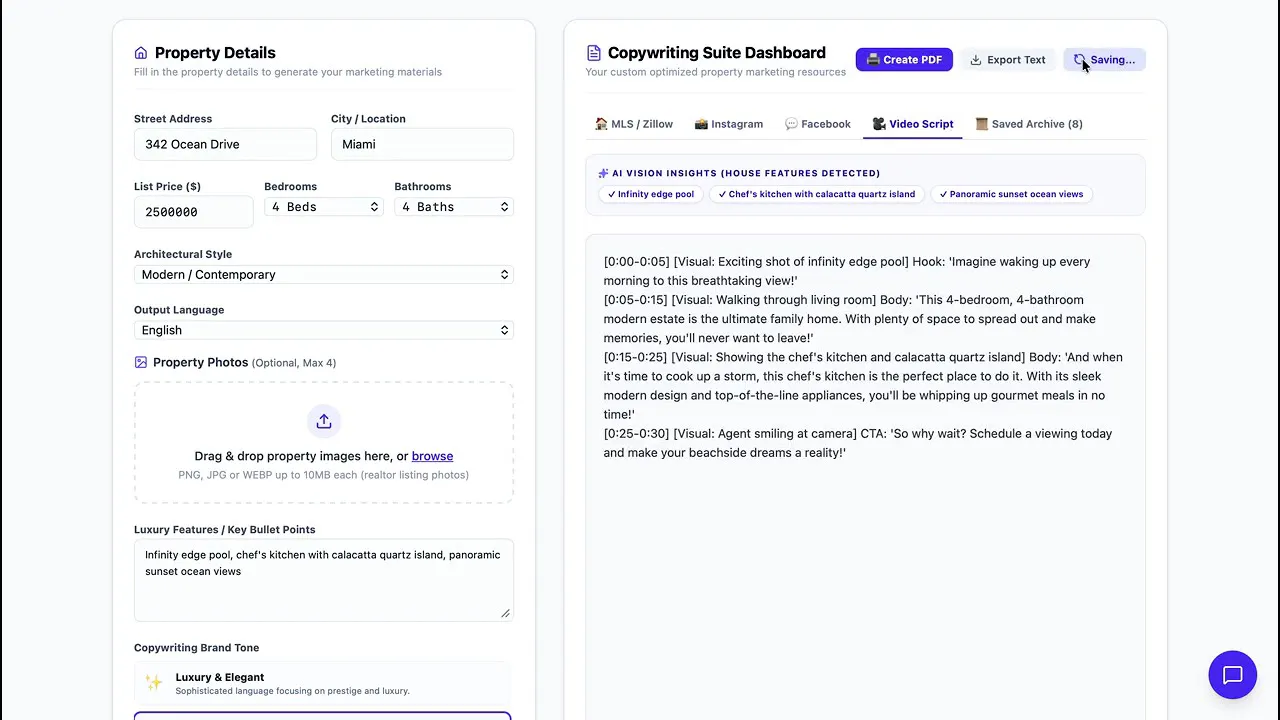This screenshot has height=720, width=1280.
Task: Click the image icon next to Property Photos
Action: tap(141, 362)
